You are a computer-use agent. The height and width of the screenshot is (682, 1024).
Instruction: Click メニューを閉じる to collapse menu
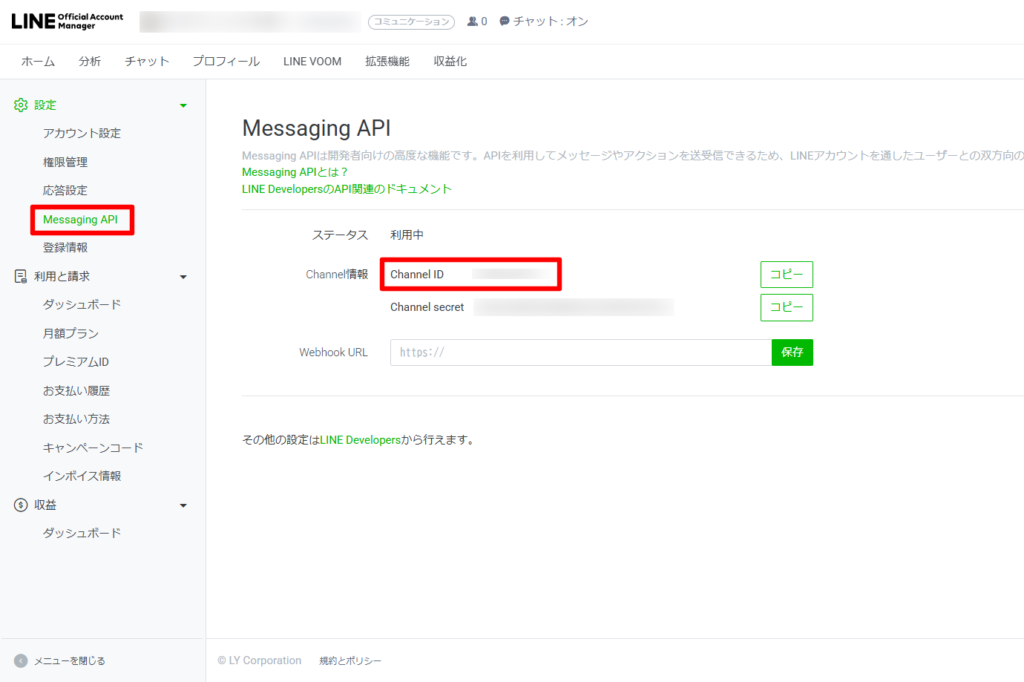point(69,660)
